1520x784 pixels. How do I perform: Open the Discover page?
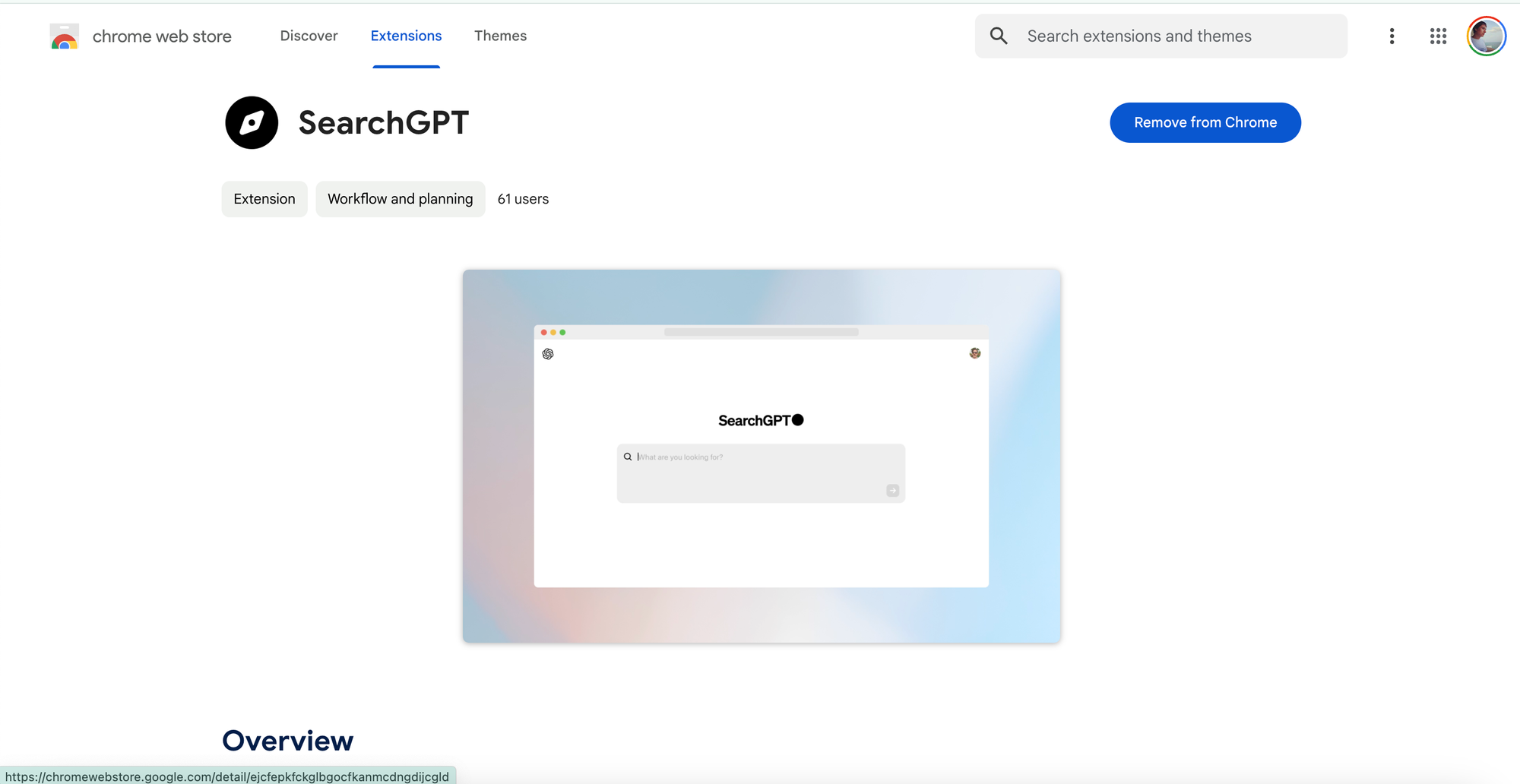(x=309, y=36)
